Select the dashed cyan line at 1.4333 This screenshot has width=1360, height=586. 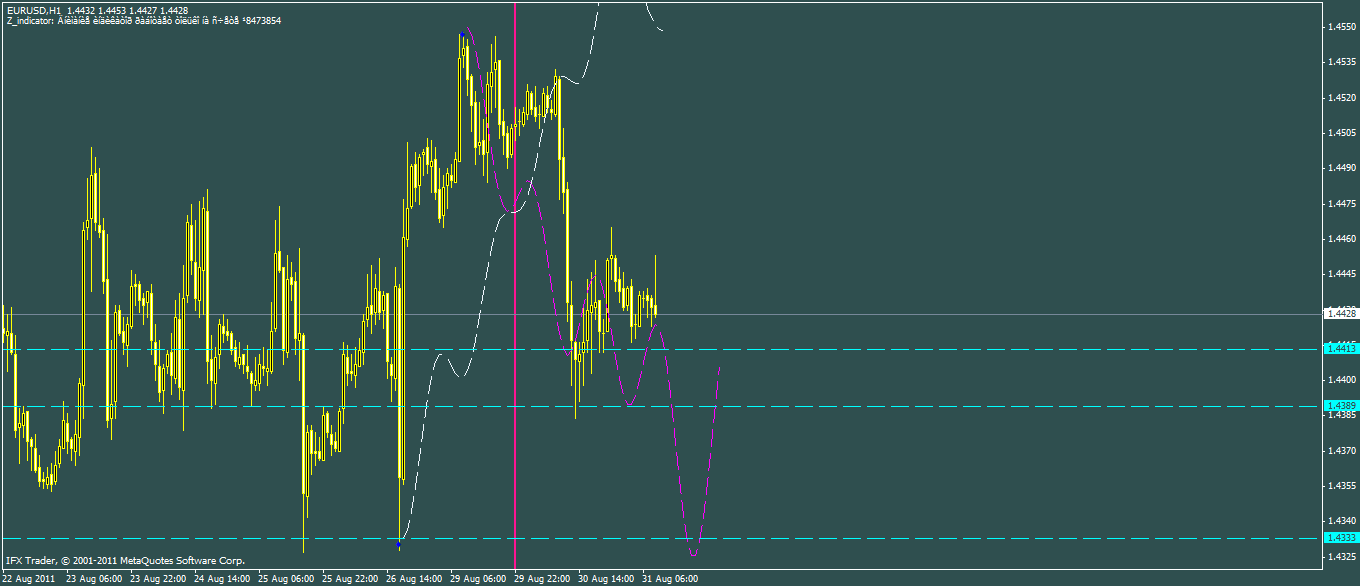click(x=200, y=538)
